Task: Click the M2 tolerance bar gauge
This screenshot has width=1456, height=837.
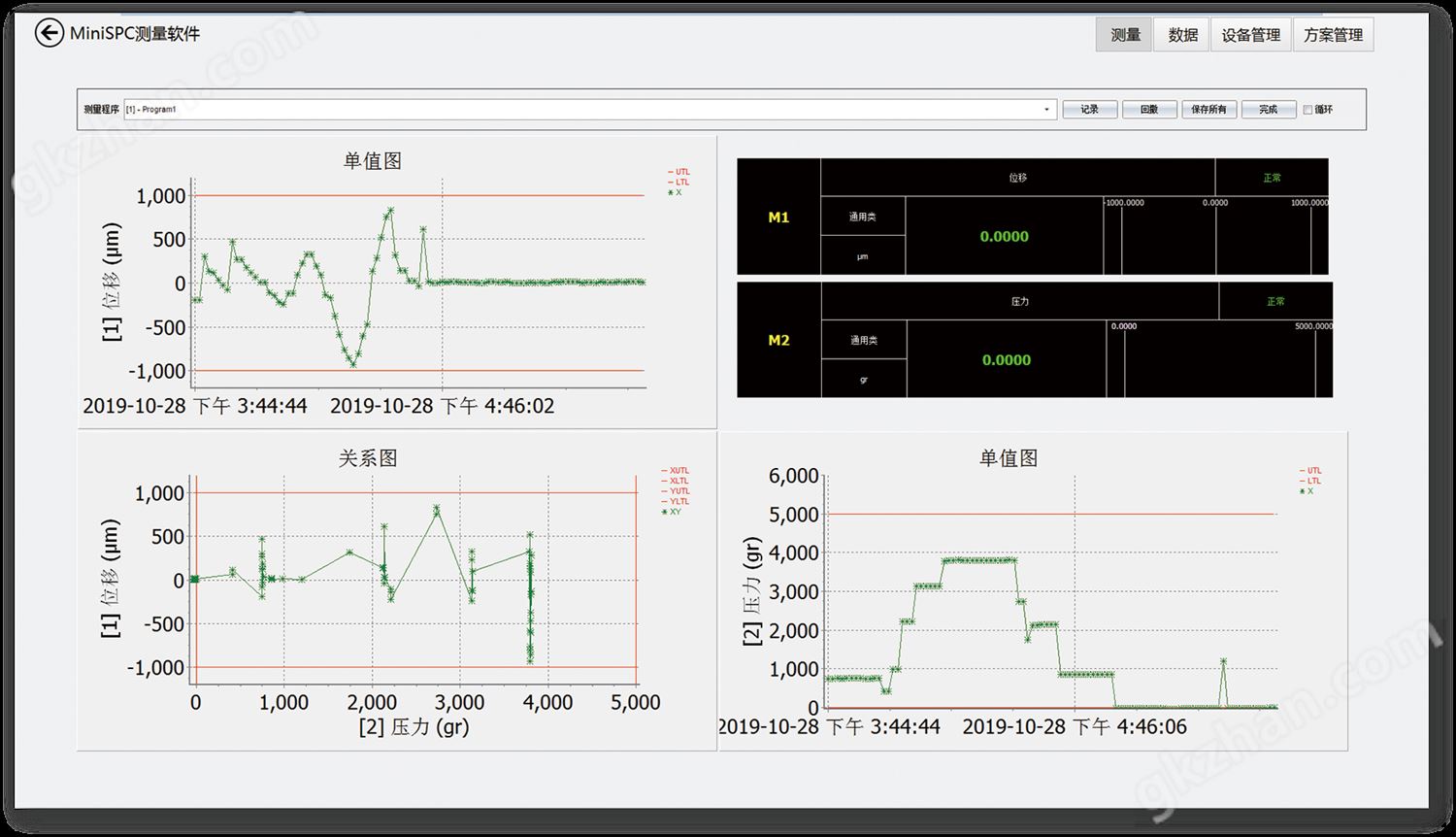Action: tap(1220, 359)
